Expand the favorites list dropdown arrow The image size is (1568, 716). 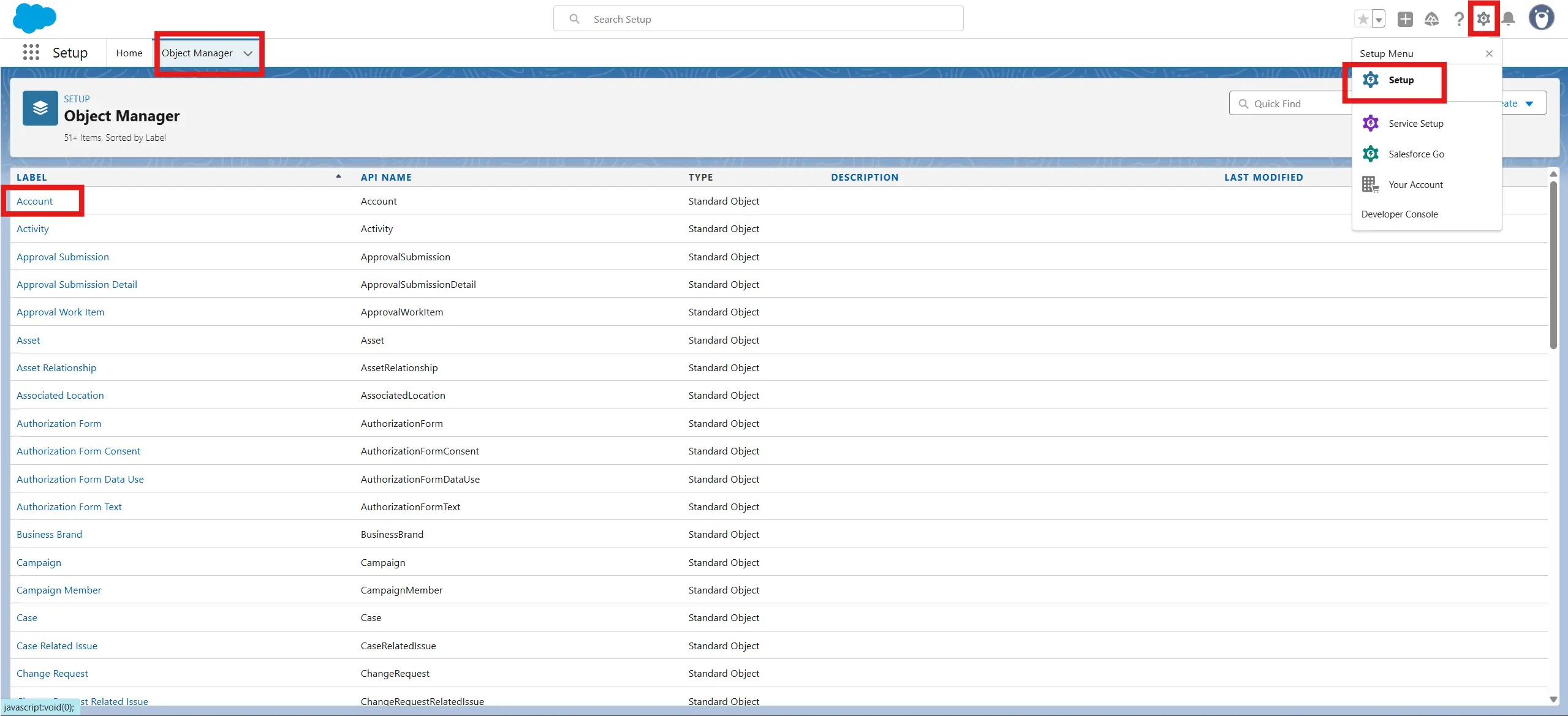pyautogui.click(x=1379, y=20)
